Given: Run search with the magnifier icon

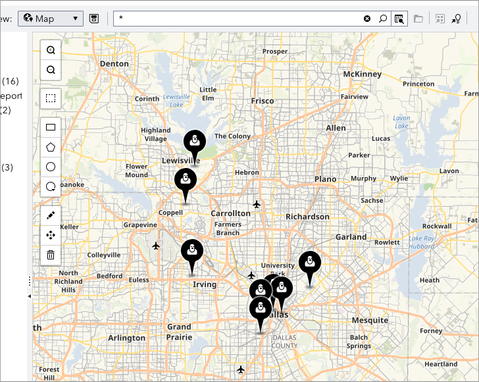Looking at the screenshot, I should coord(383,19).
